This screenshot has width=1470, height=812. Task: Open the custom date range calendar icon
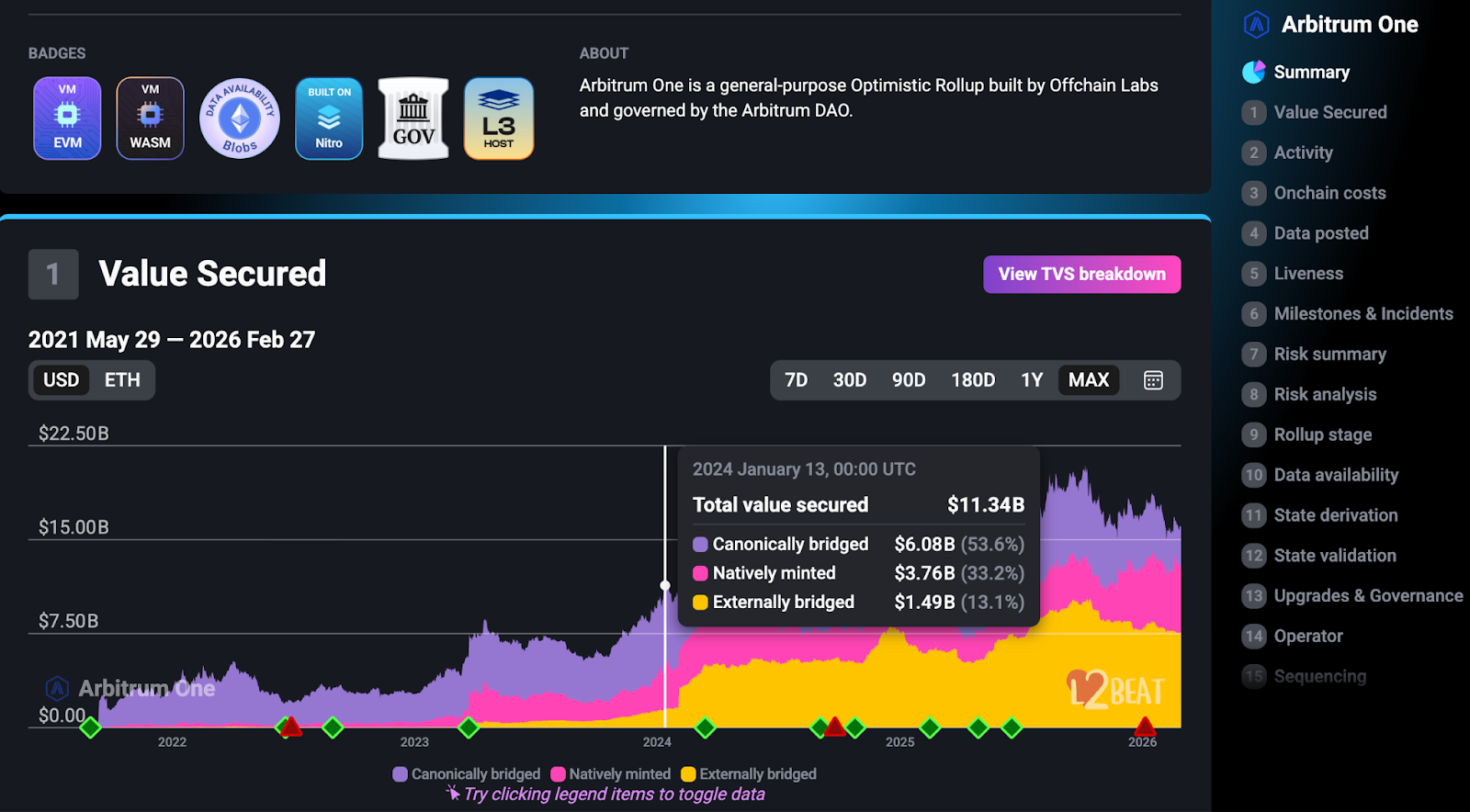tap(1153, 380)
